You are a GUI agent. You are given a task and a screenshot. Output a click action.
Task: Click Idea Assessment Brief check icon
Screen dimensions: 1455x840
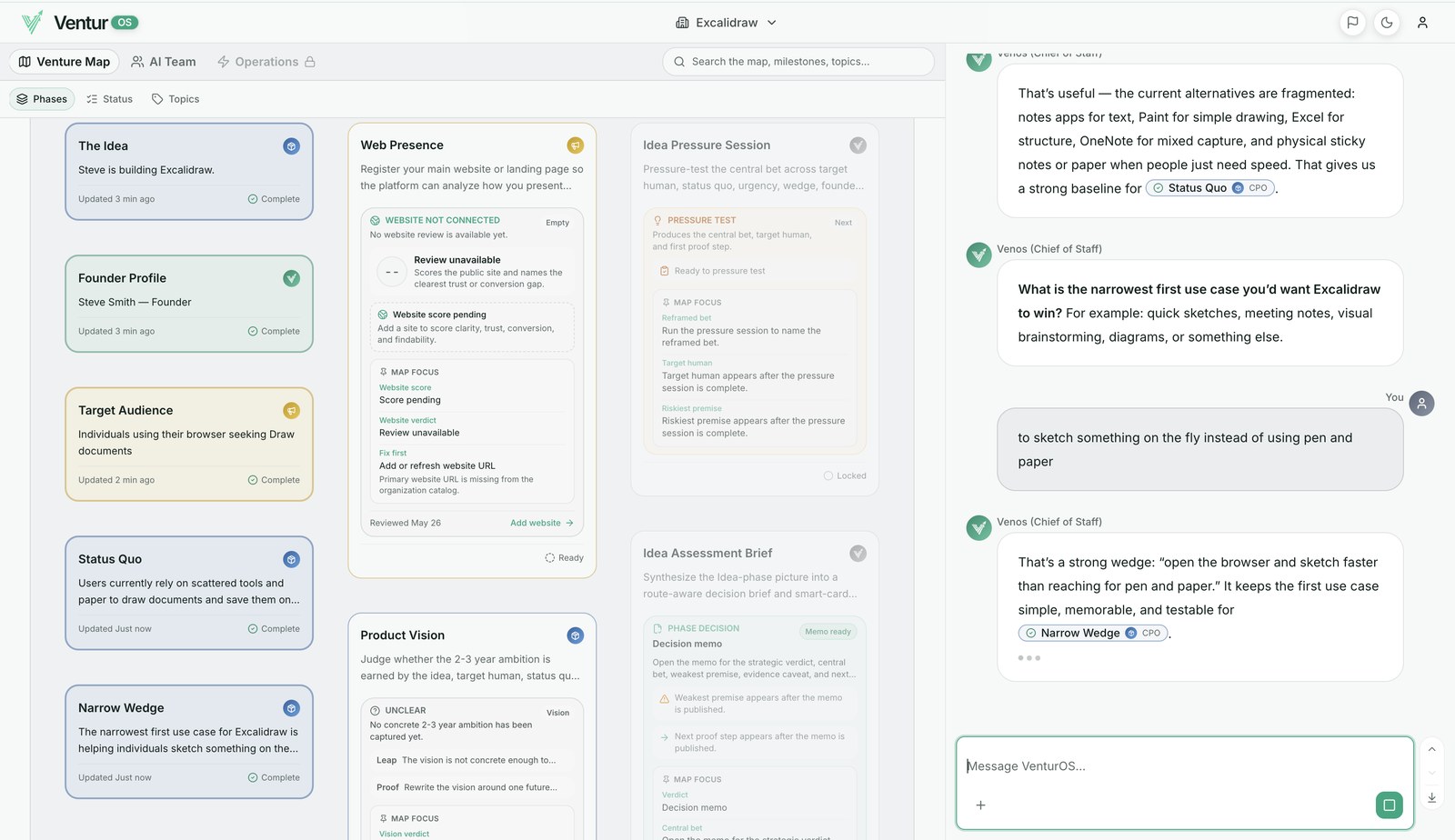pos(858,554)
